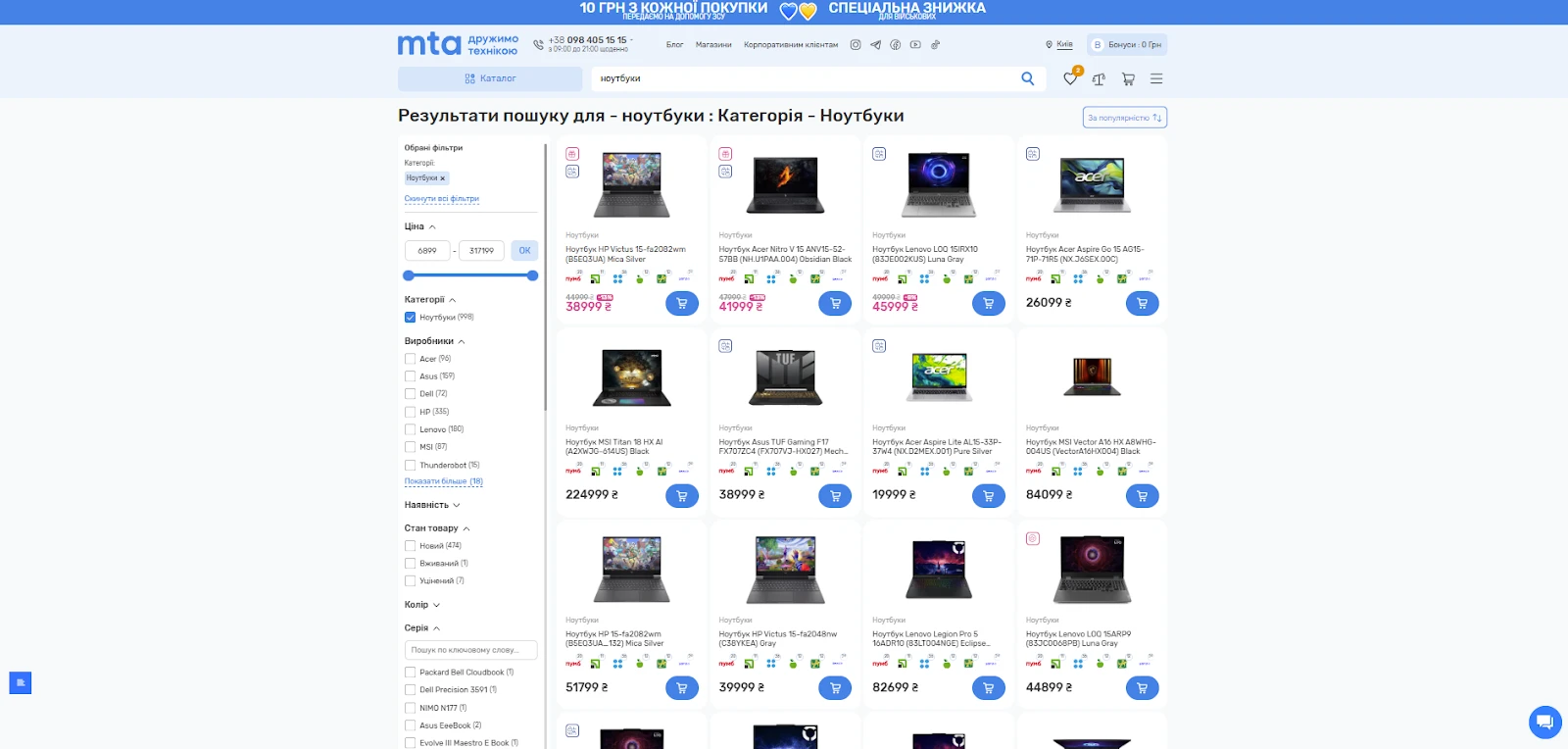
Task: Check the Acer manufacturer filter
Action: 411,359
